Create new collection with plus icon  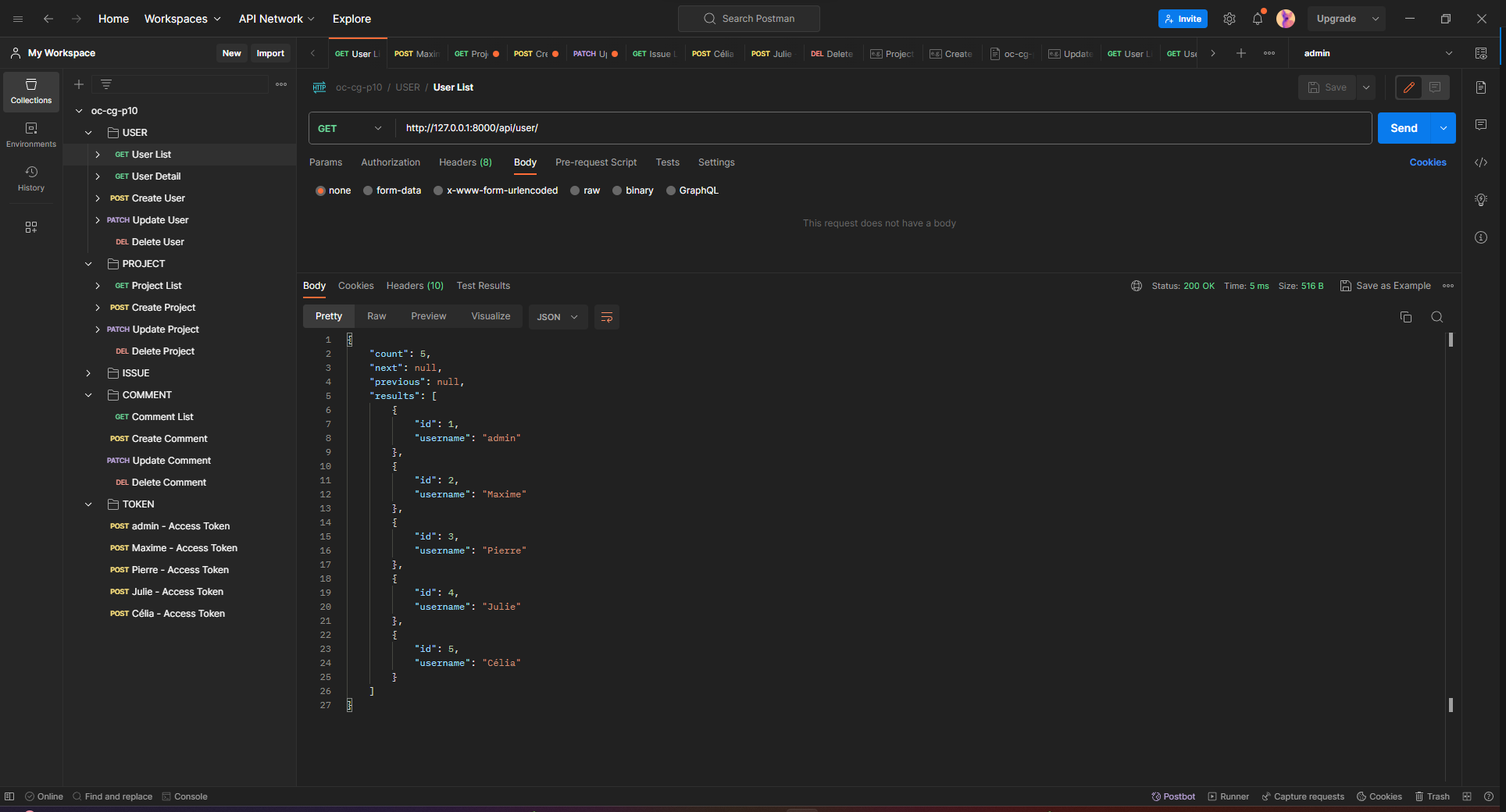point(79,84)
